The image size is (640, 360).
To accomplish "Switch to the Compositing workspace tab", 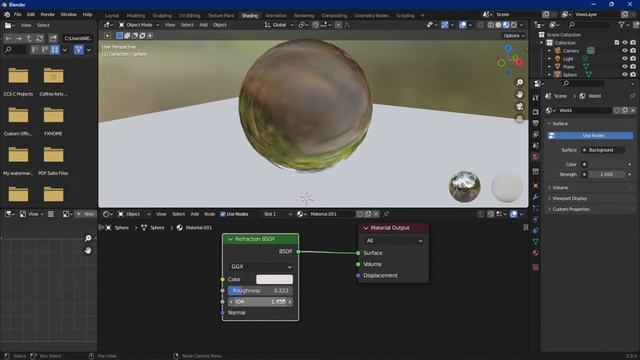I will [334, 16].
